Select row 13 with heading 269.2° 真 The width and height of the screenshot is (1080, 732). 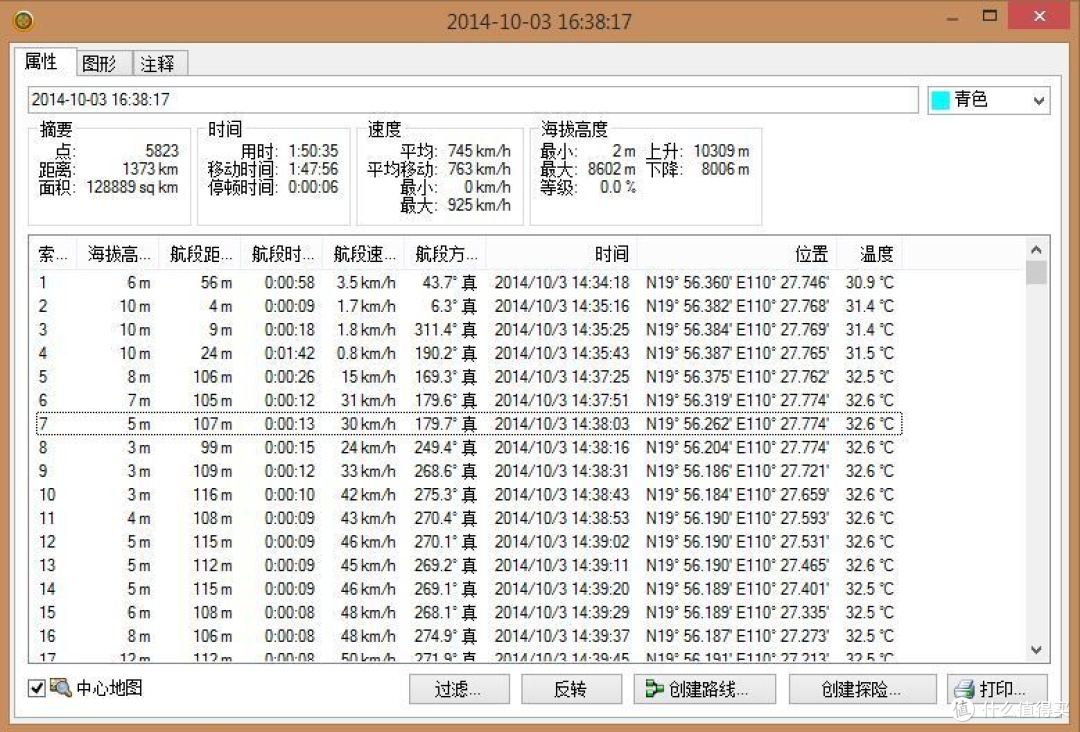[468, 565]
